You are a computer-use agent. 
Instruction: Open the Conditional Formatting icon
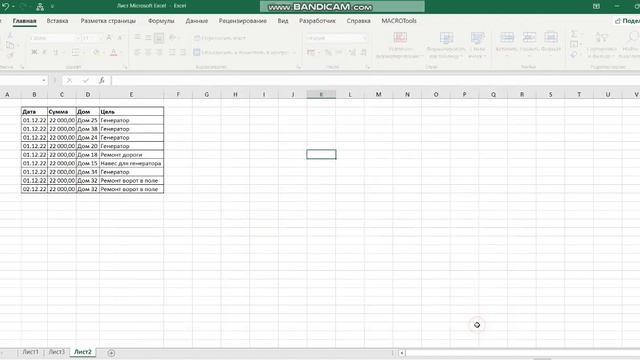tap(400, 38)
